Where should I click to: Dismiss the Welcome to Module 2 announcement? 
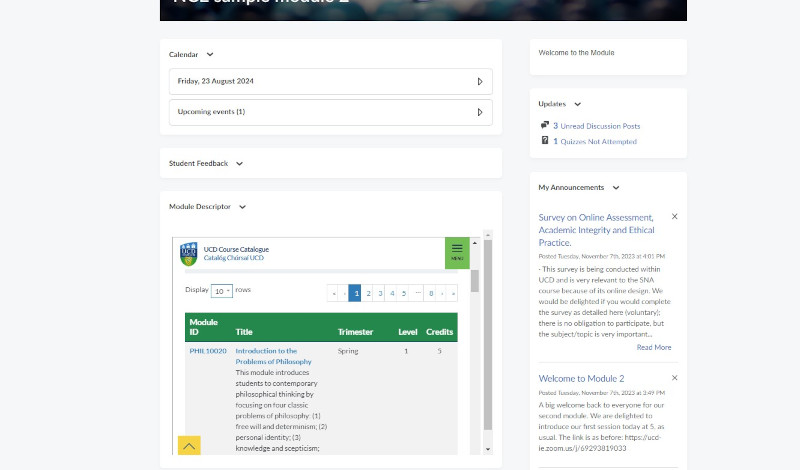pyautogui.click(x=674, y=378)
